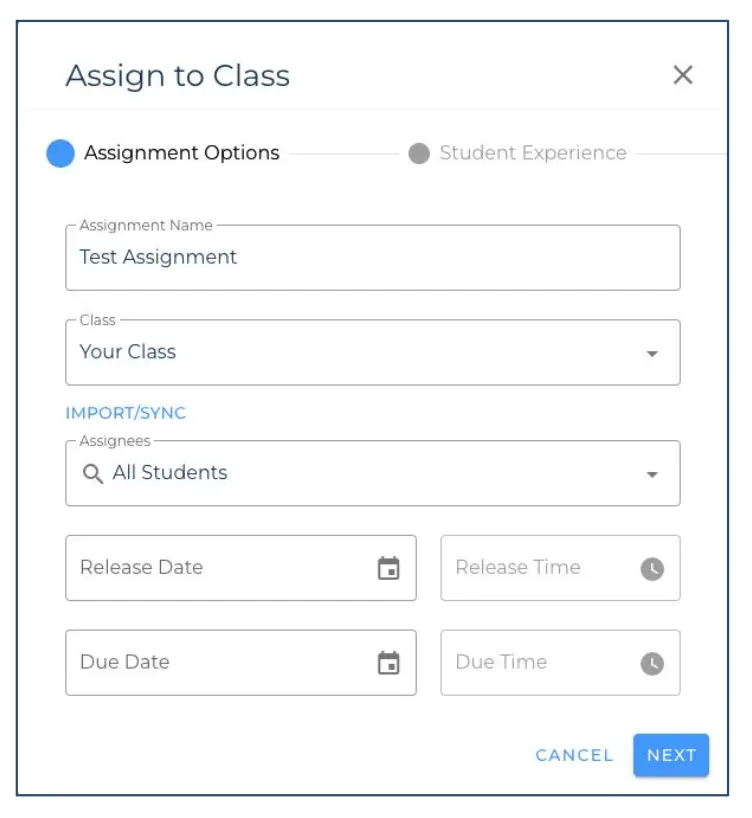Close the Assign to Class dialog
This screenshot has height=818, width=752.
click(x=684, y=75)
